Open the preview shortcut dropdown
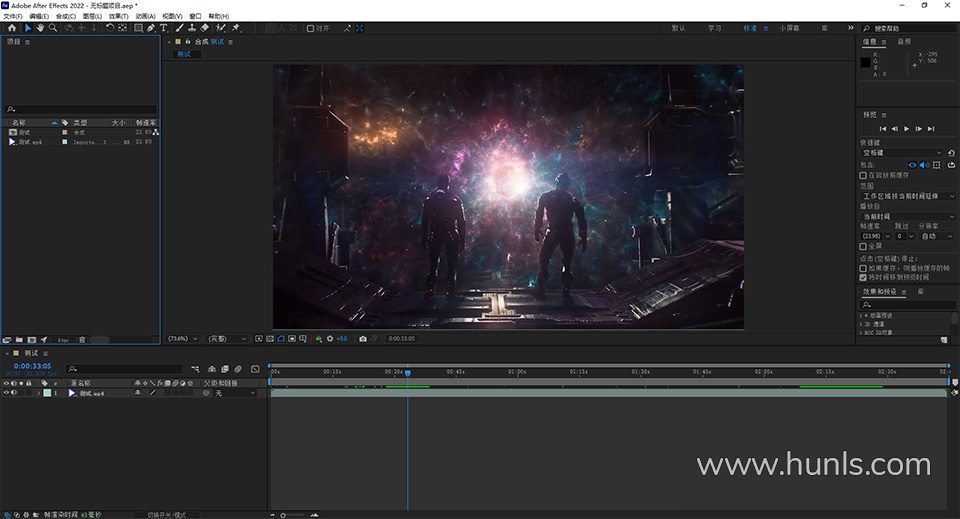This screenshot has width=960, height=519. 902,153
